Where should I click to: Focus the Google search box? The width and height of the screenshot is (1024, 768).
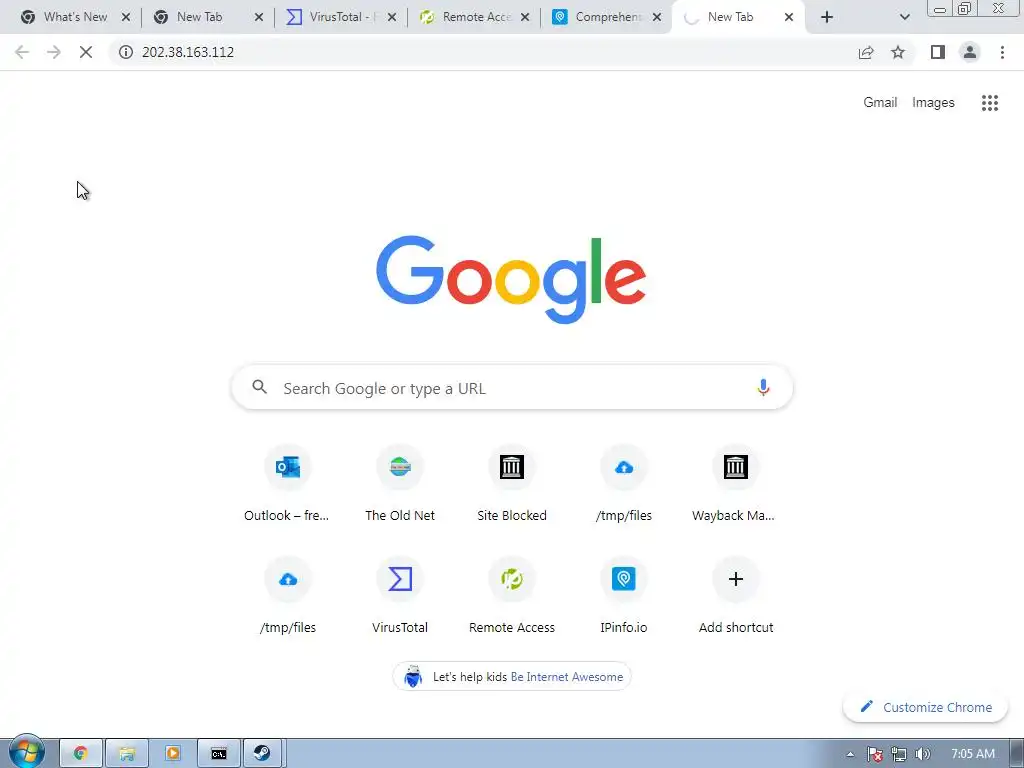[x=512, y=387]
